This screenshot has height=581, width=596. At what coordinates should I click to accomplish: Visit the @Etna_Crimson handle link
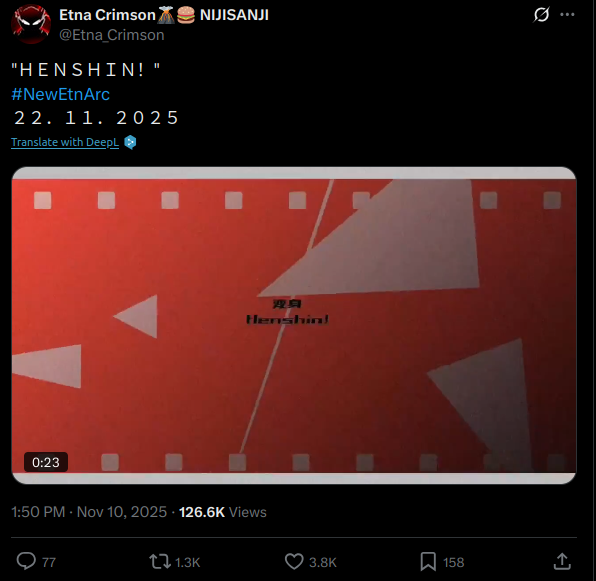112,35
